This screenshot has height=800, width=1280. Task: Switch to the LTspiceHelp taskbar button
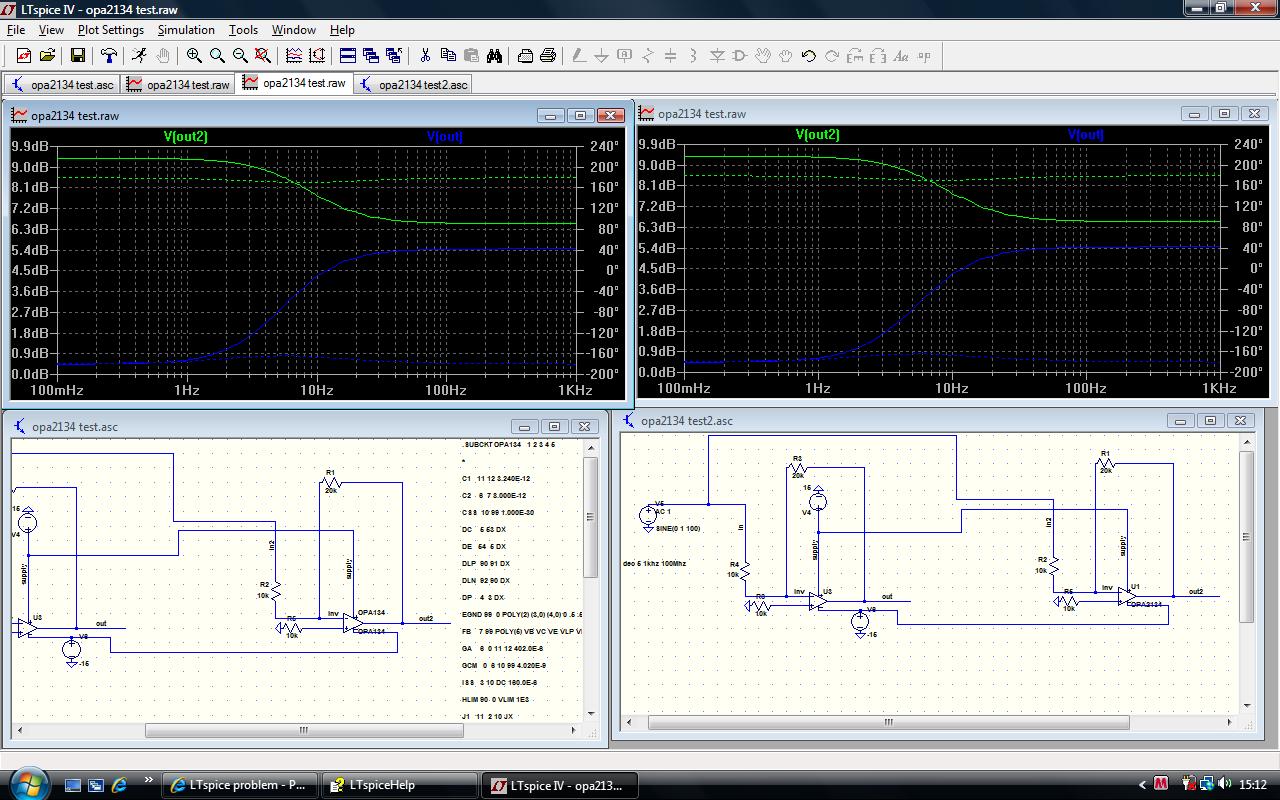(402, 785)
